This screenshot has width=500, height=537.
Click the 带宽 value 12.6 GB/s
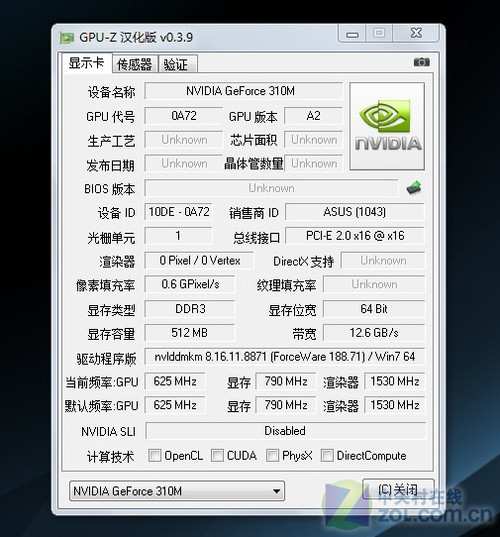coord(374,333)
